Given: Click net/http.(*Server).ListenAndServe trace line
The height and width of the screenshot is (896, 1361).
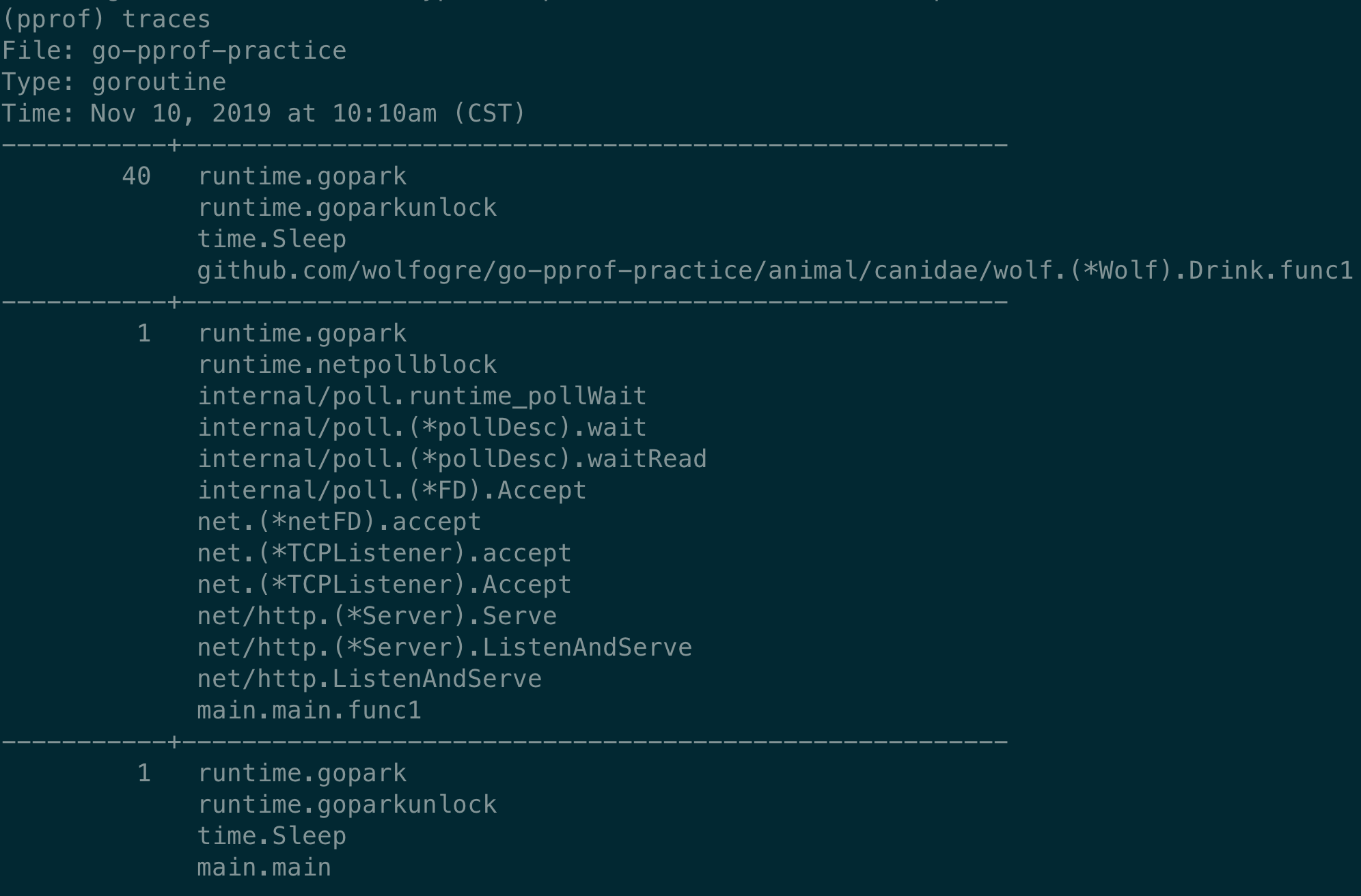Looking at the screenshot, I should tap(444, 647).
